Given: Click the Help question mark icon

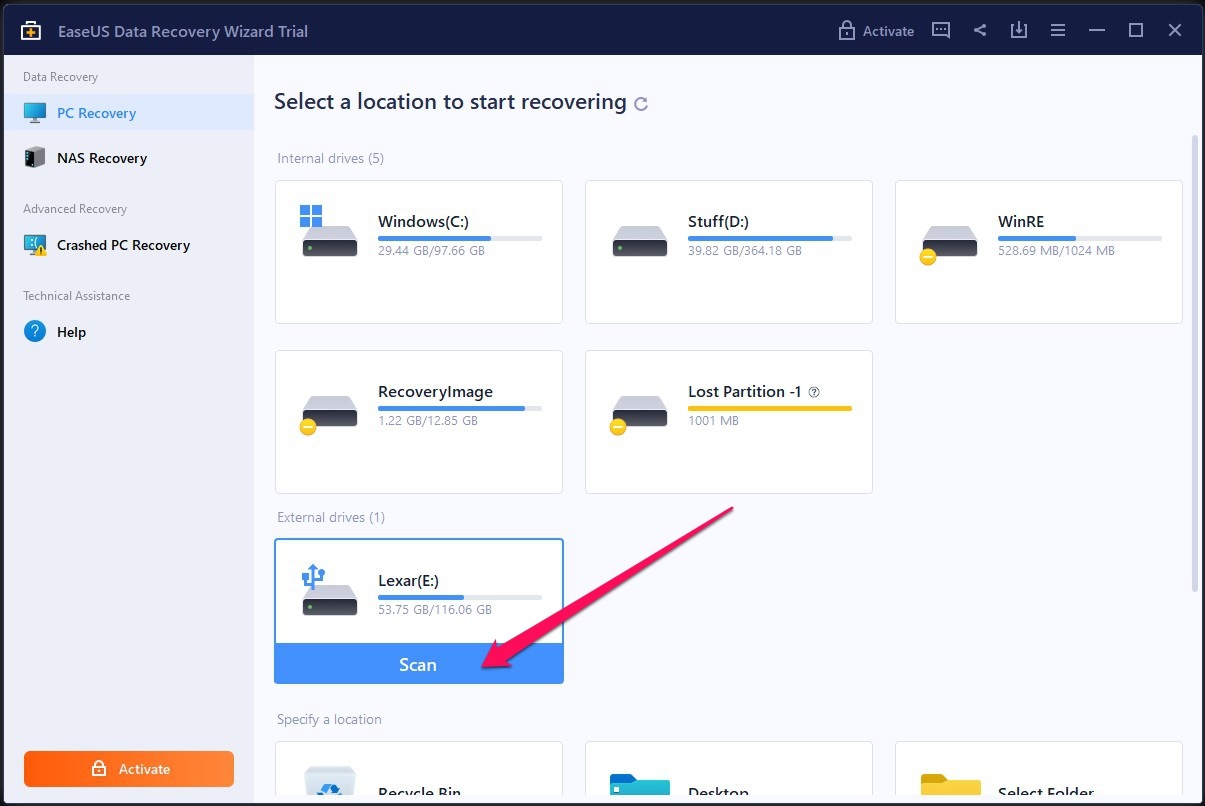Looking at the screenshot, I should (35, 331).
